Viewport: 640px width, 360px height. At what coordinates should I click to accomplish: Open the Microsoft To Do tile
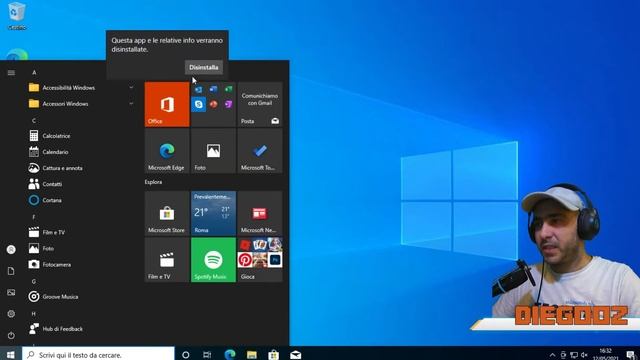260,151
